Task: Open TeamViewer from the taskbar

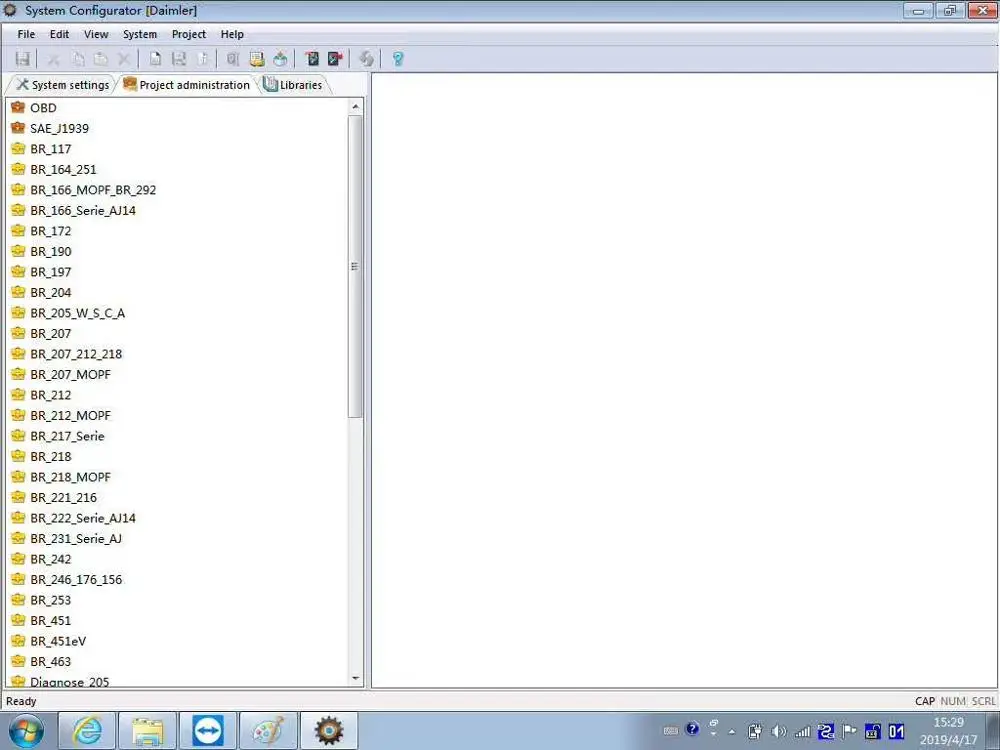Action: click(208, 731)
